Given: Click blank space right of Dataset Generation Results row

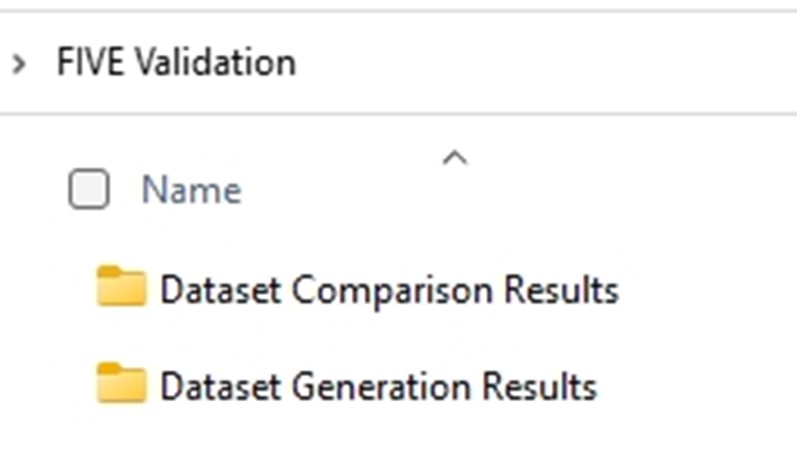Looking at the screenshot, I should coord(696,386).
